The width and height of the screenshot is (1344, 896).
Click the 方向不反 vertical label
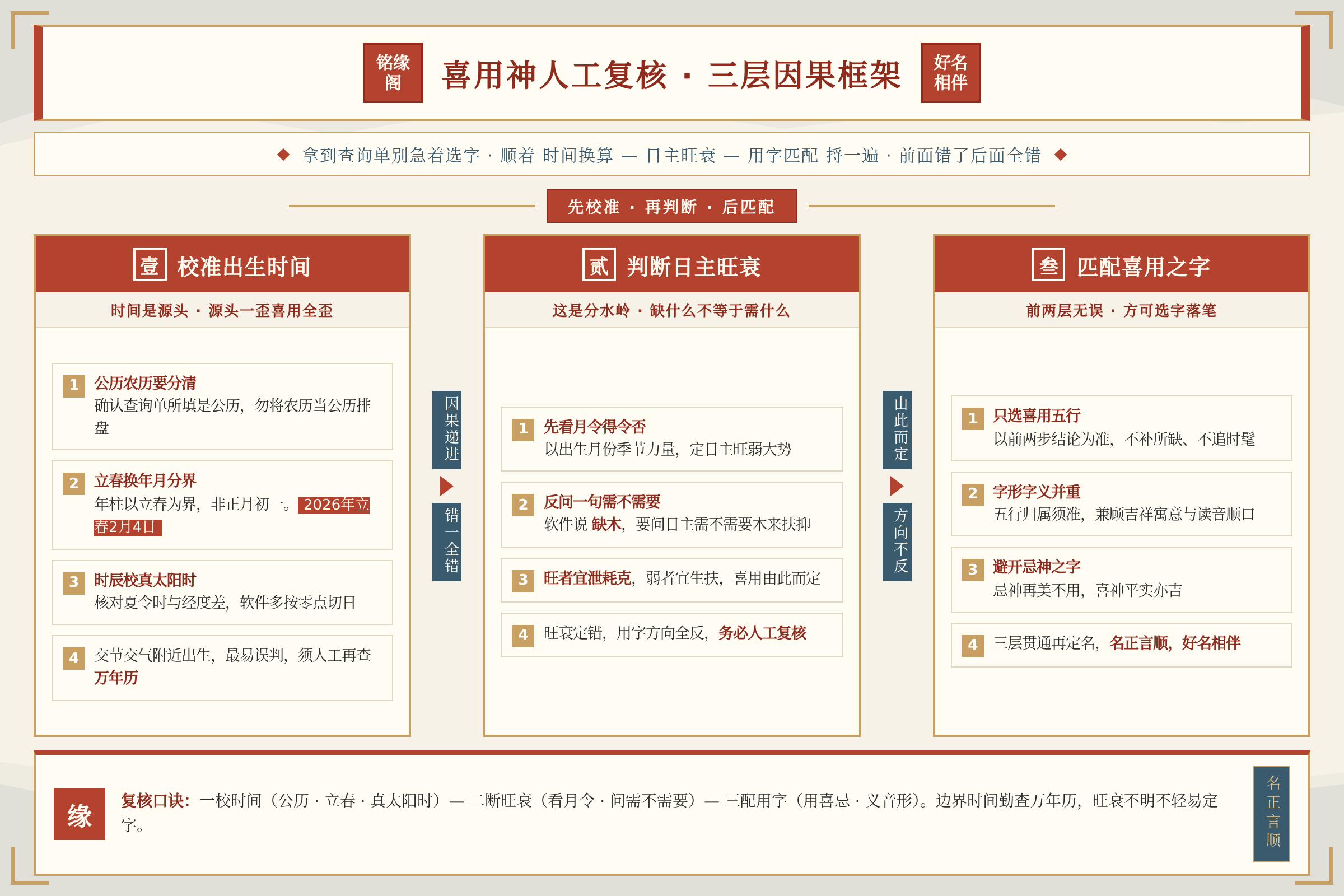(897, 542)
